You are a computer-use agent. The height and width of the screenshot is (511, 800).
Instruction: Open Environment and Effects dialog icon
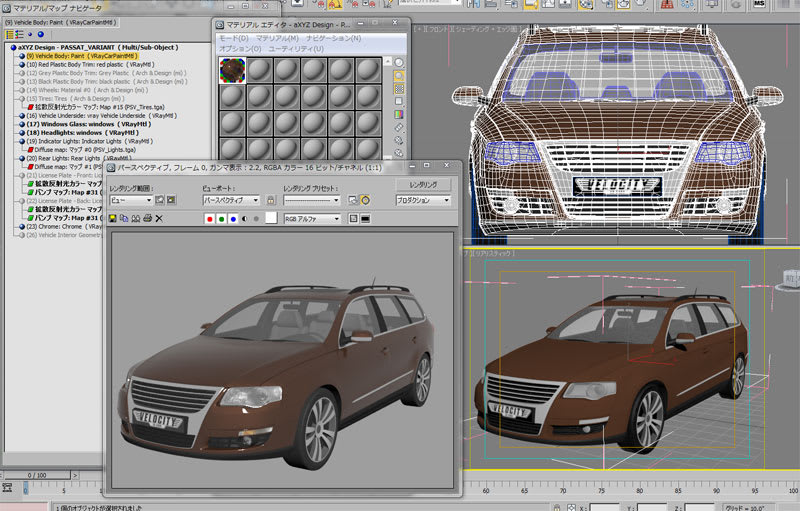[x=365, y=200]
